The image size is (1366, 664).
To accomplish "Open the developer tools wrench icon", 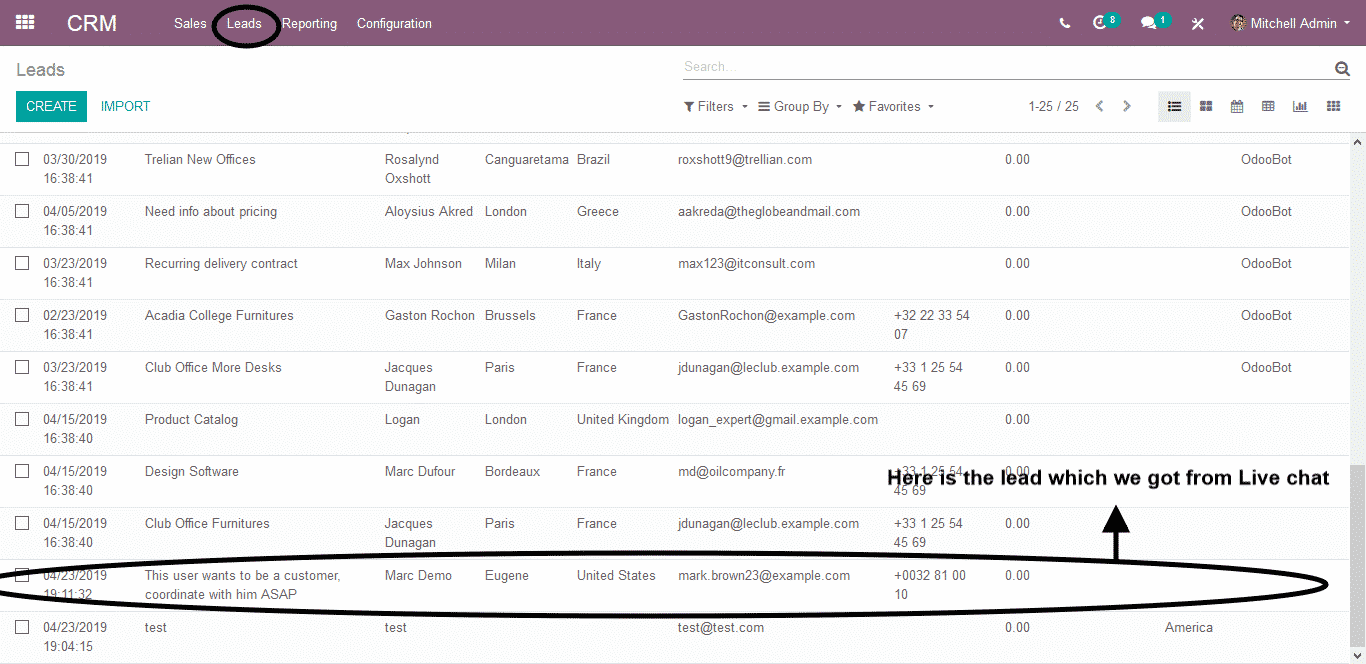I will tap(1198, 24).
